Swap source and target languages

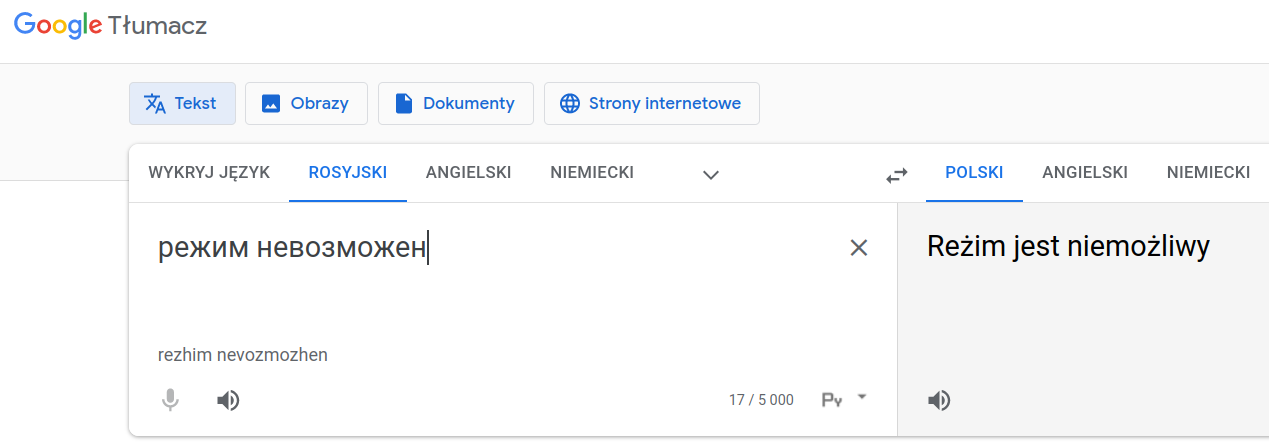click(x=897, y=175)
